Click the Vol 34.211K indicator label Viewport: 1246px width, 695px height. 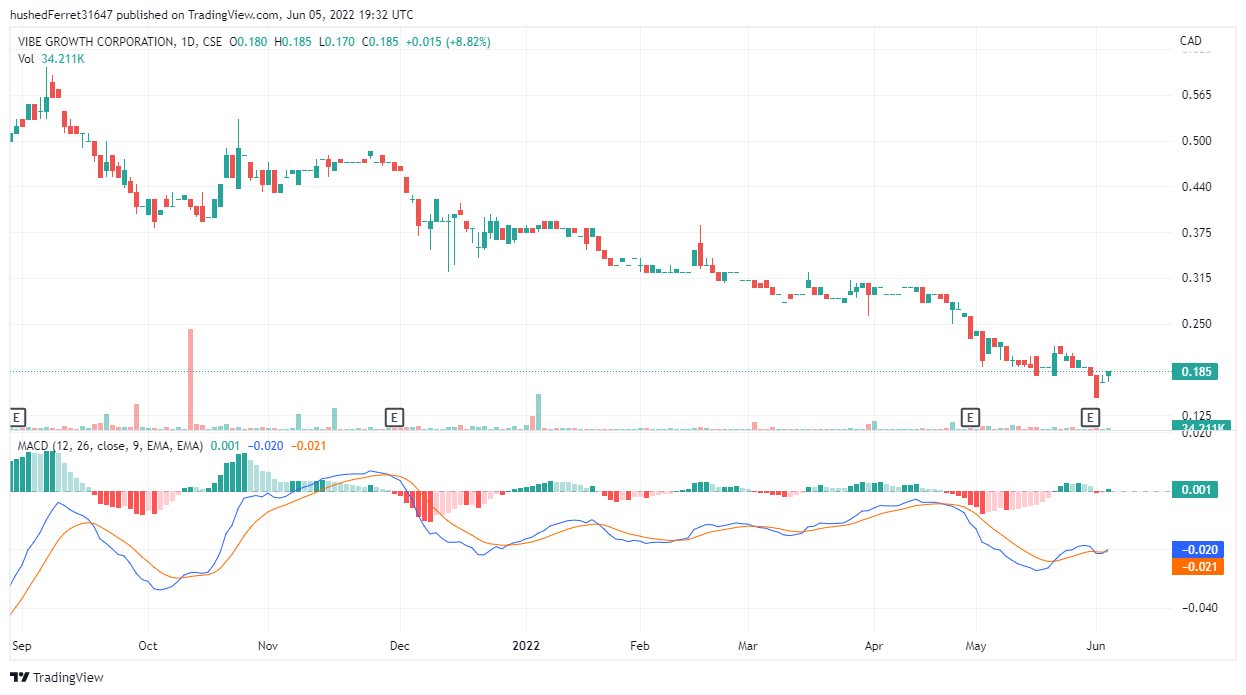click(52, 59)
